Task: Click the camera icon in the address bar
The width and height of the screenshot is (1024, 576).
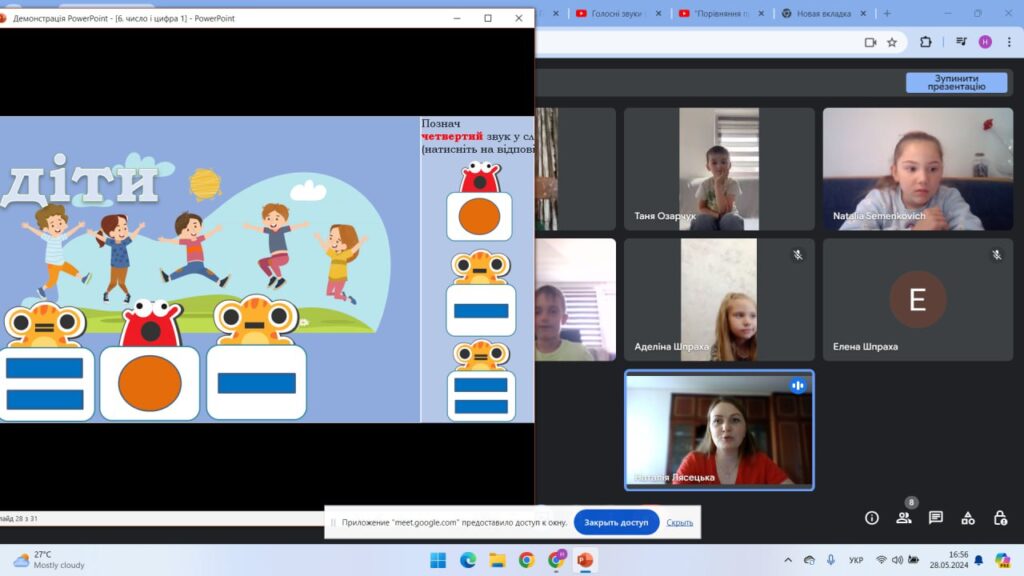Action: [870, 42]
